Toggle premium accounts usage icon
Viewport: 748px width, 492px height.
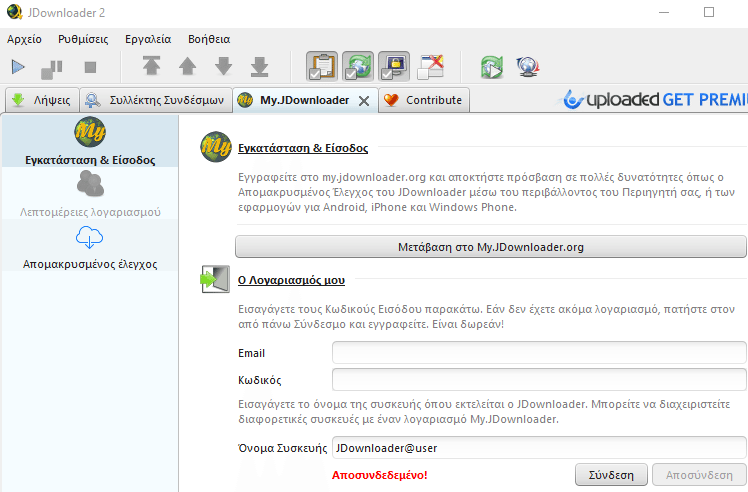pos(394,66)
